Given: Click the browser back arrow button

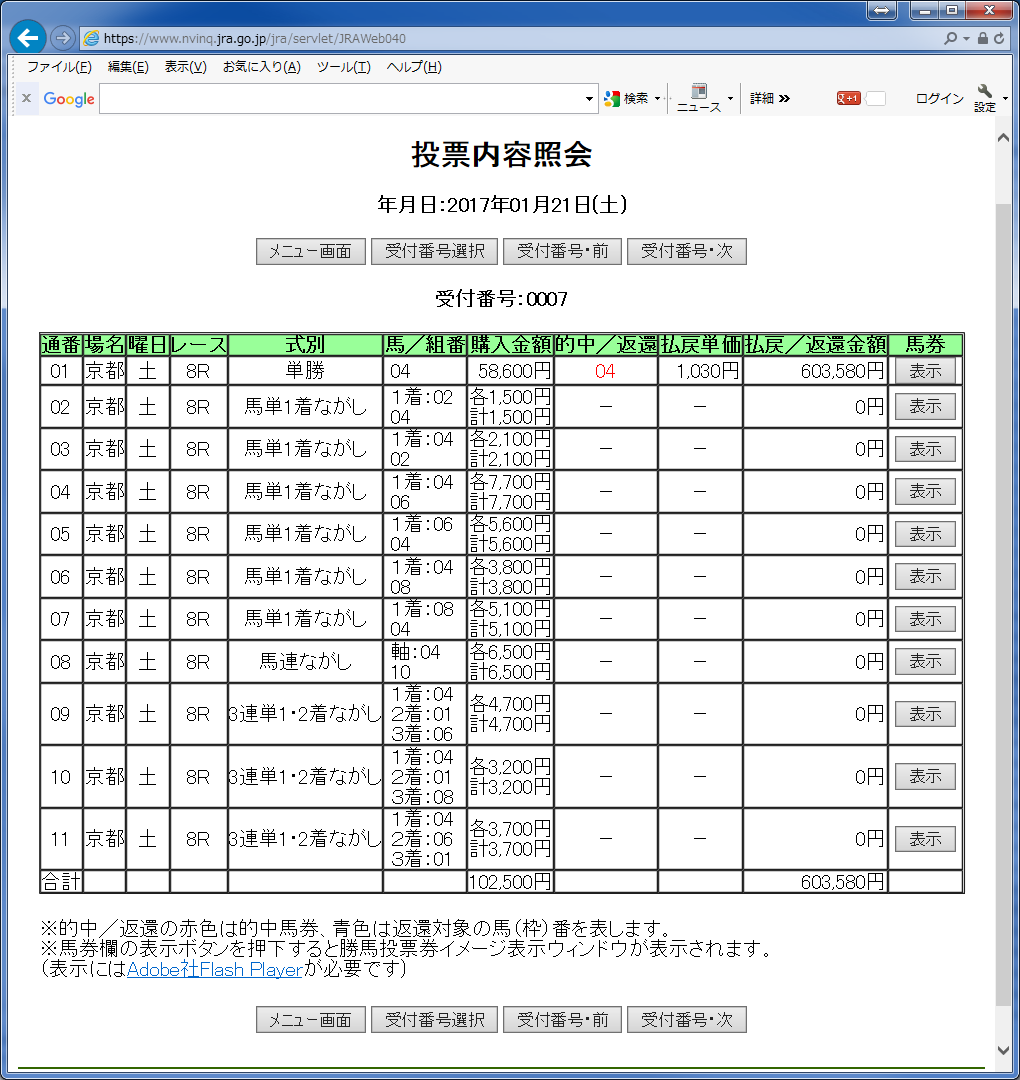Looking at the screenshot, I should pyautogui.click(x=28, y=37).
